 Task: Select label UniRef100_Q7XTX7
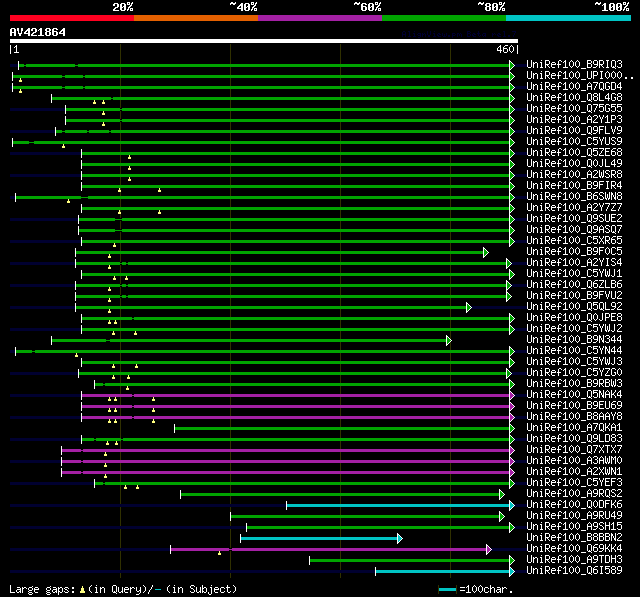point(574,450)
